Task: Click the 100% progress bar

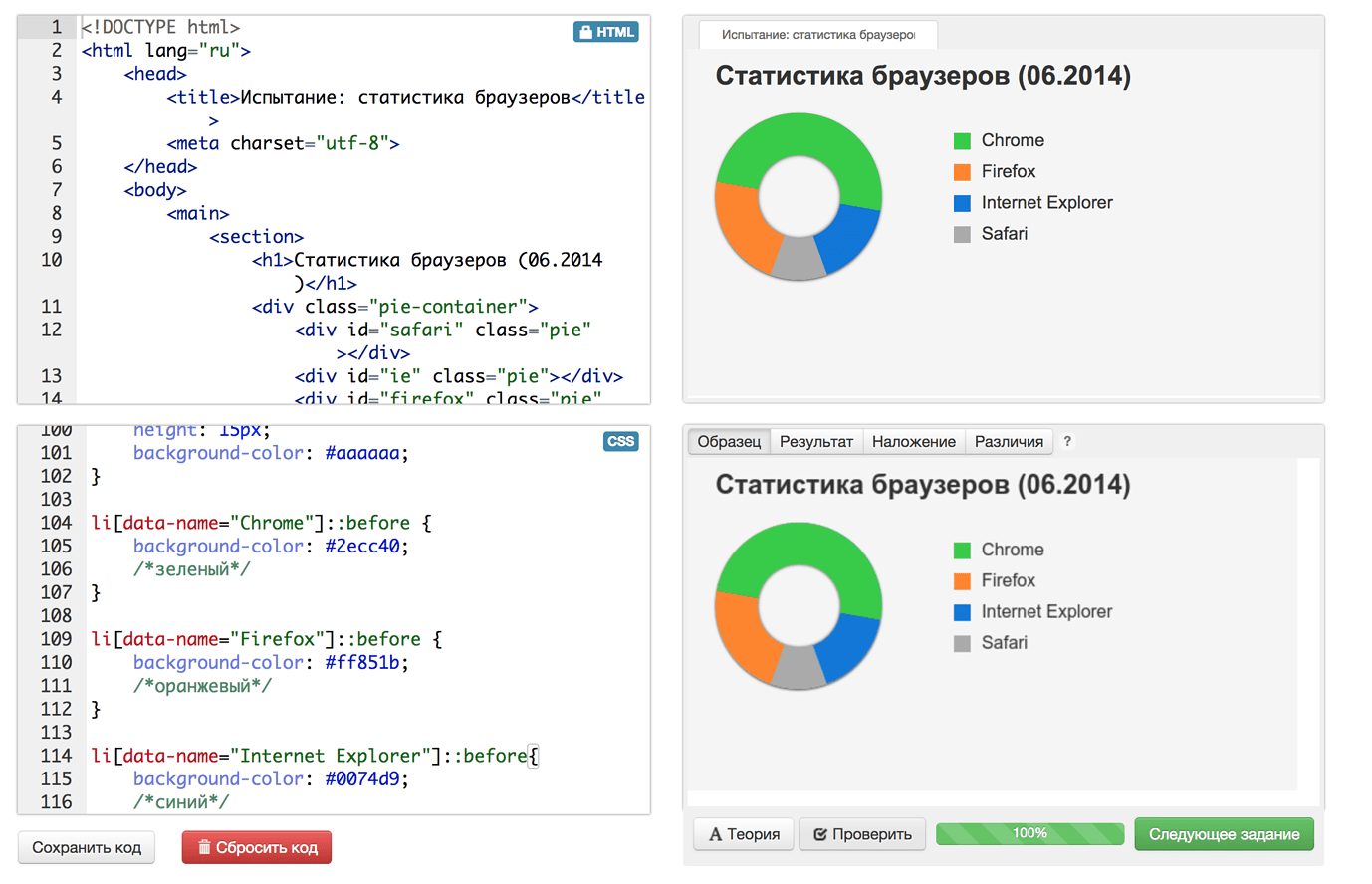Action: point(1029,834)
